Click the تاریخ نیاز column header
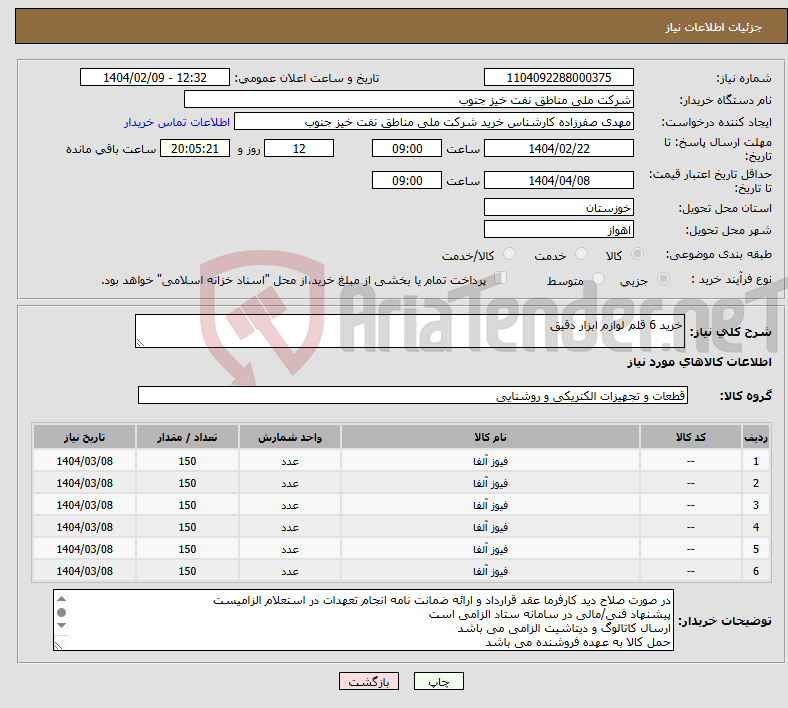The width and height of the screenshot is (788, 708). (x=84, y=437)
